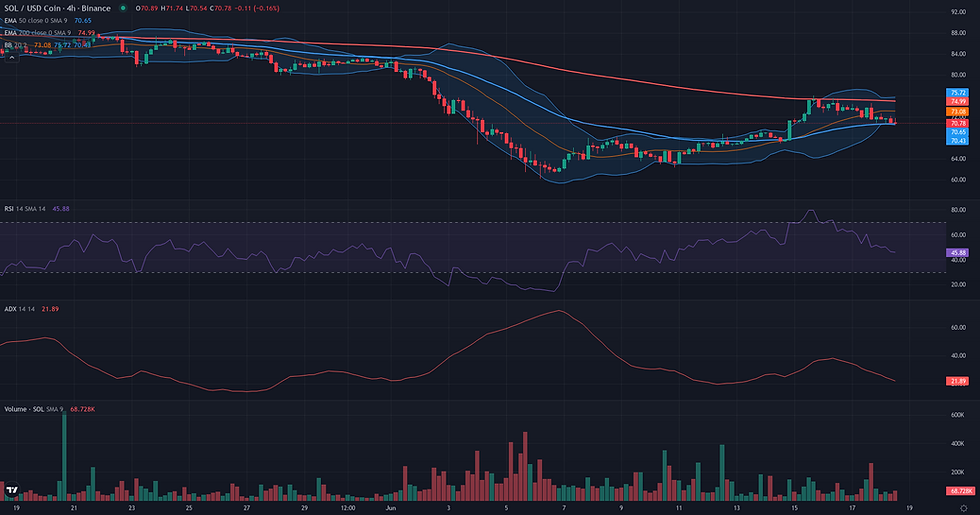The height and width of the screenshot is (515, 980).
Task: Click the tallest green volume bar near 21
Action: [64, 456]
